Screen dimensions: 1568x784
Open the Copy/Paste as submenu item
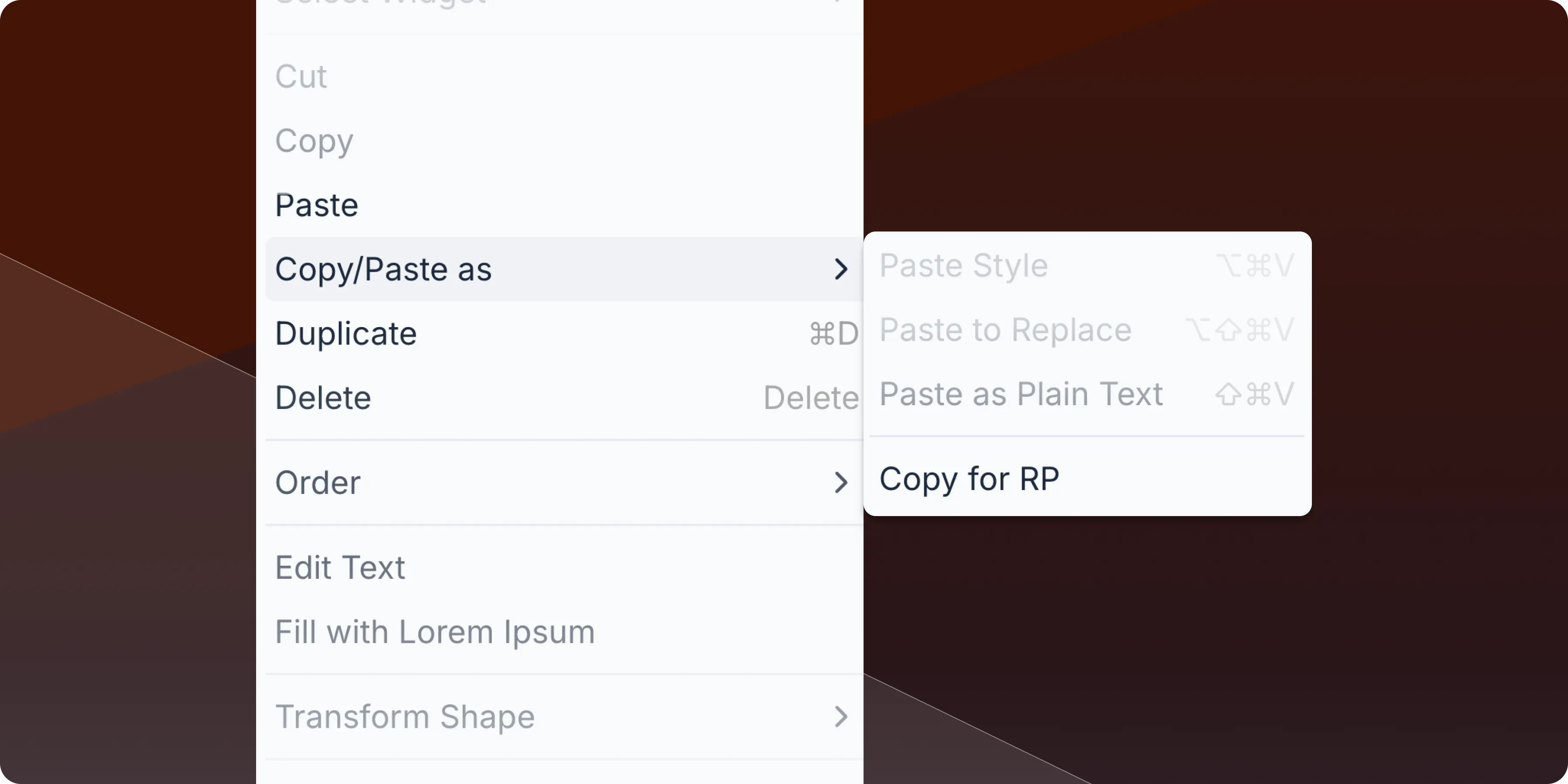click(383, 269)
